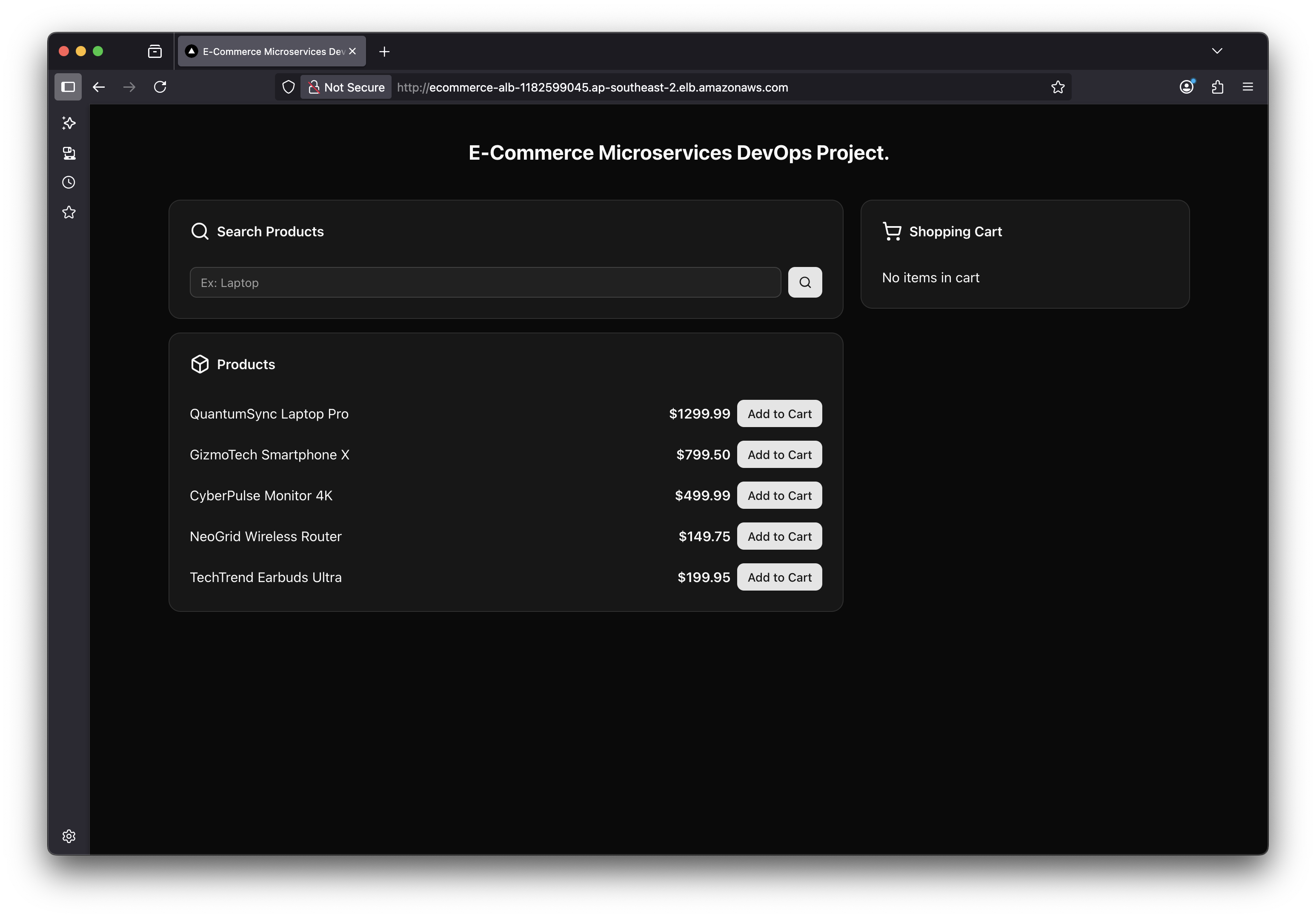The height and width of the screenshot is (918, 1316).
Task: Open a new tab with plus
Action: coord(385,52)
